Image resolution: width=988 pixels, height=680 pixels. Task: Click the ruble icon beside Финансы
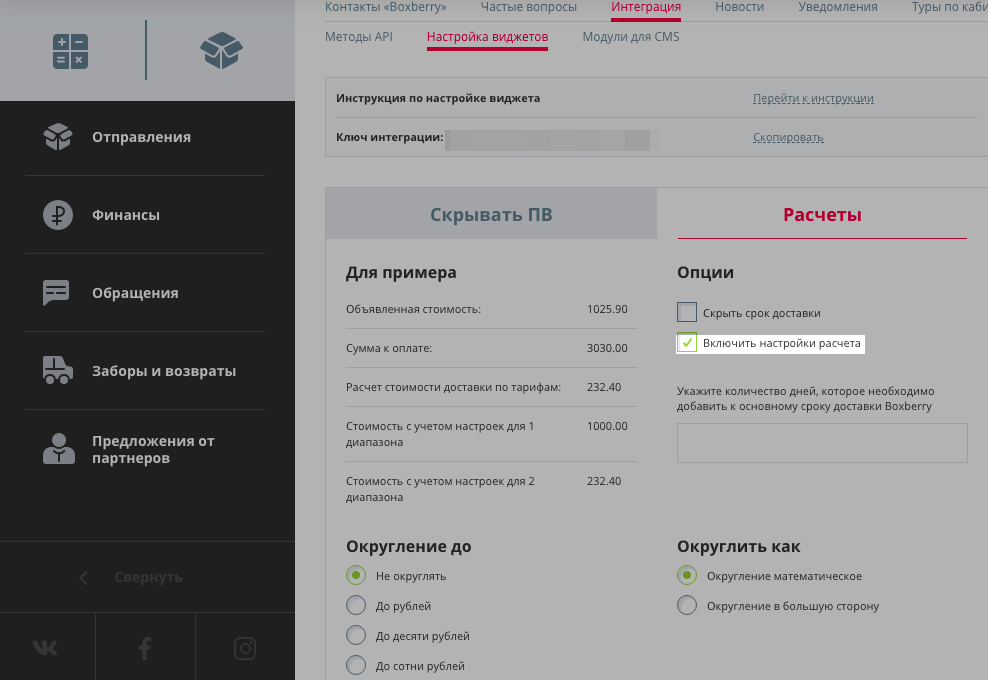click(x=58, y=215)
